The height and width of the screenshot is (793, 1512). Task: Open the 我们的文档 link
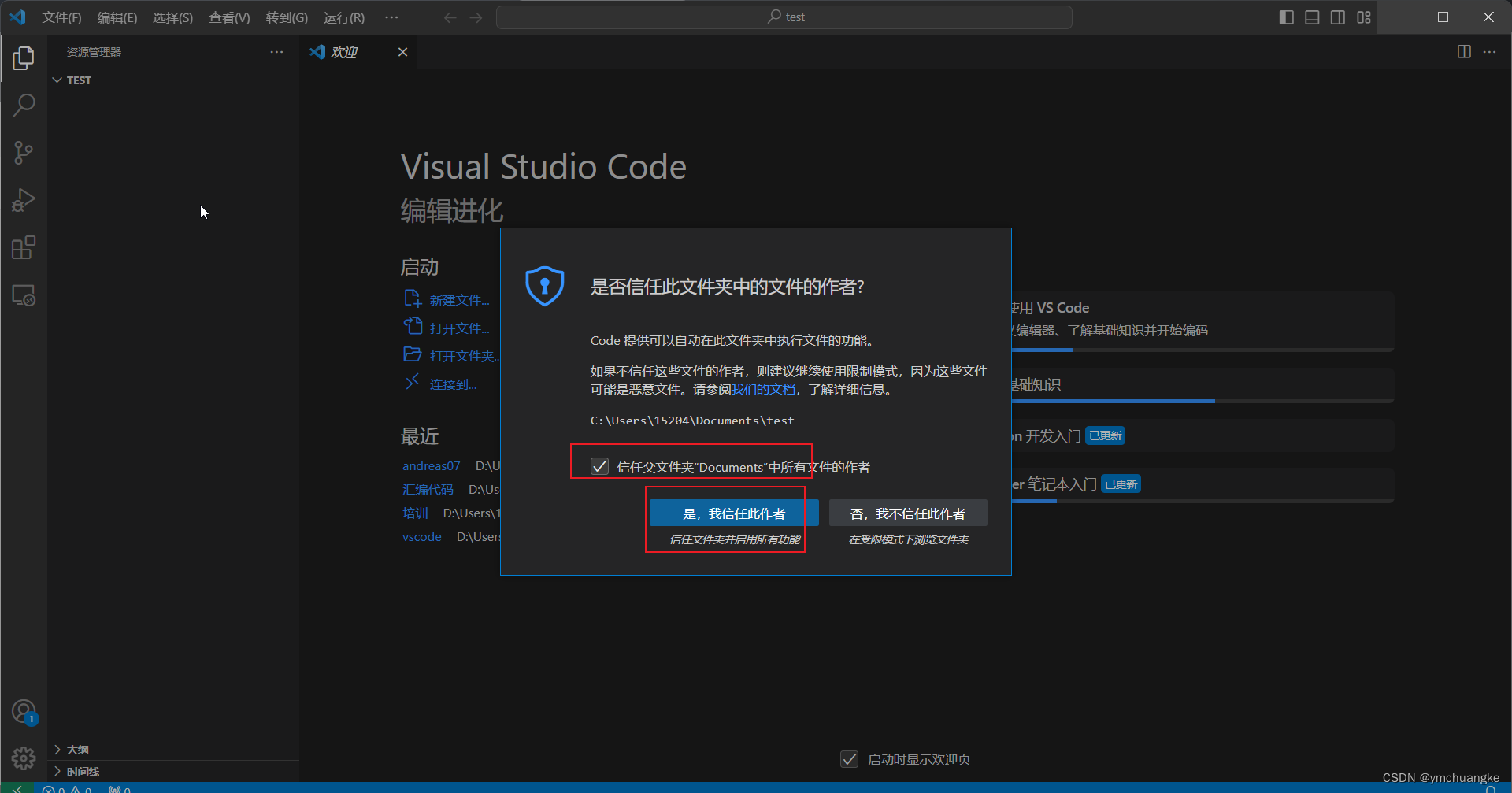[763, 390]
